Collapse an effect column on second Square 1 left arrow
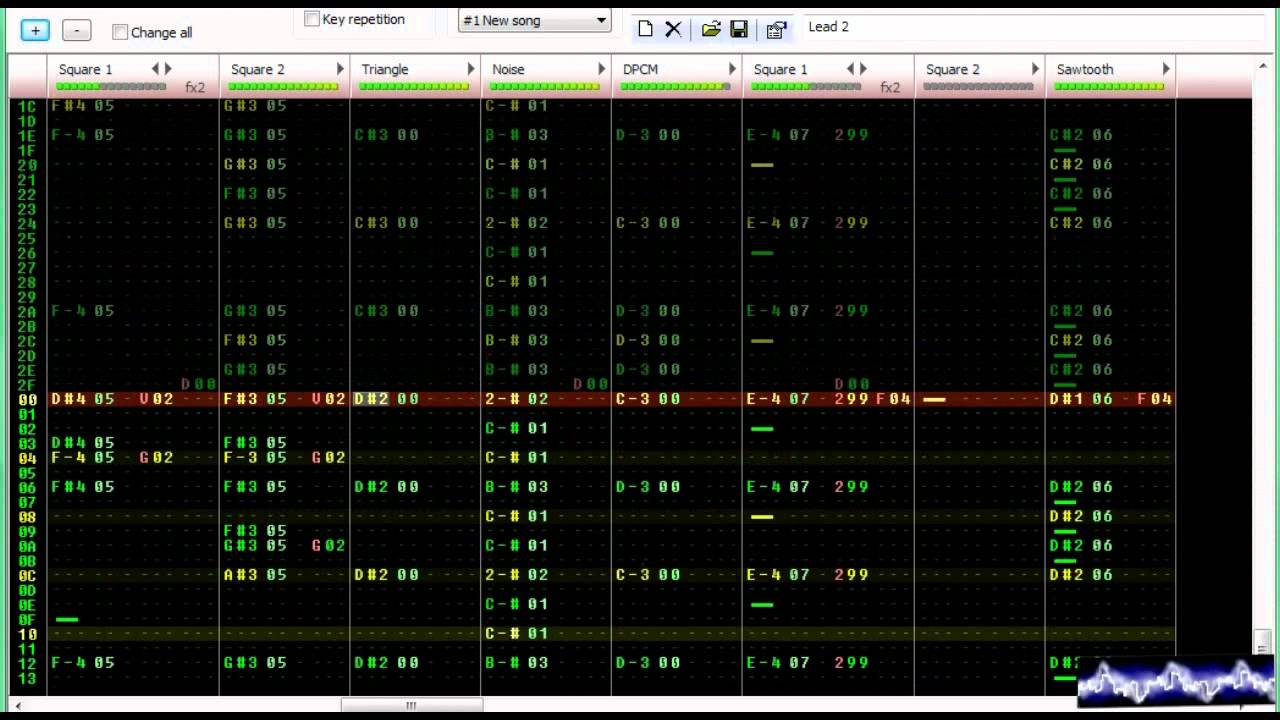Viewport: 1280px width, 720px height. [x=850, y=69]
